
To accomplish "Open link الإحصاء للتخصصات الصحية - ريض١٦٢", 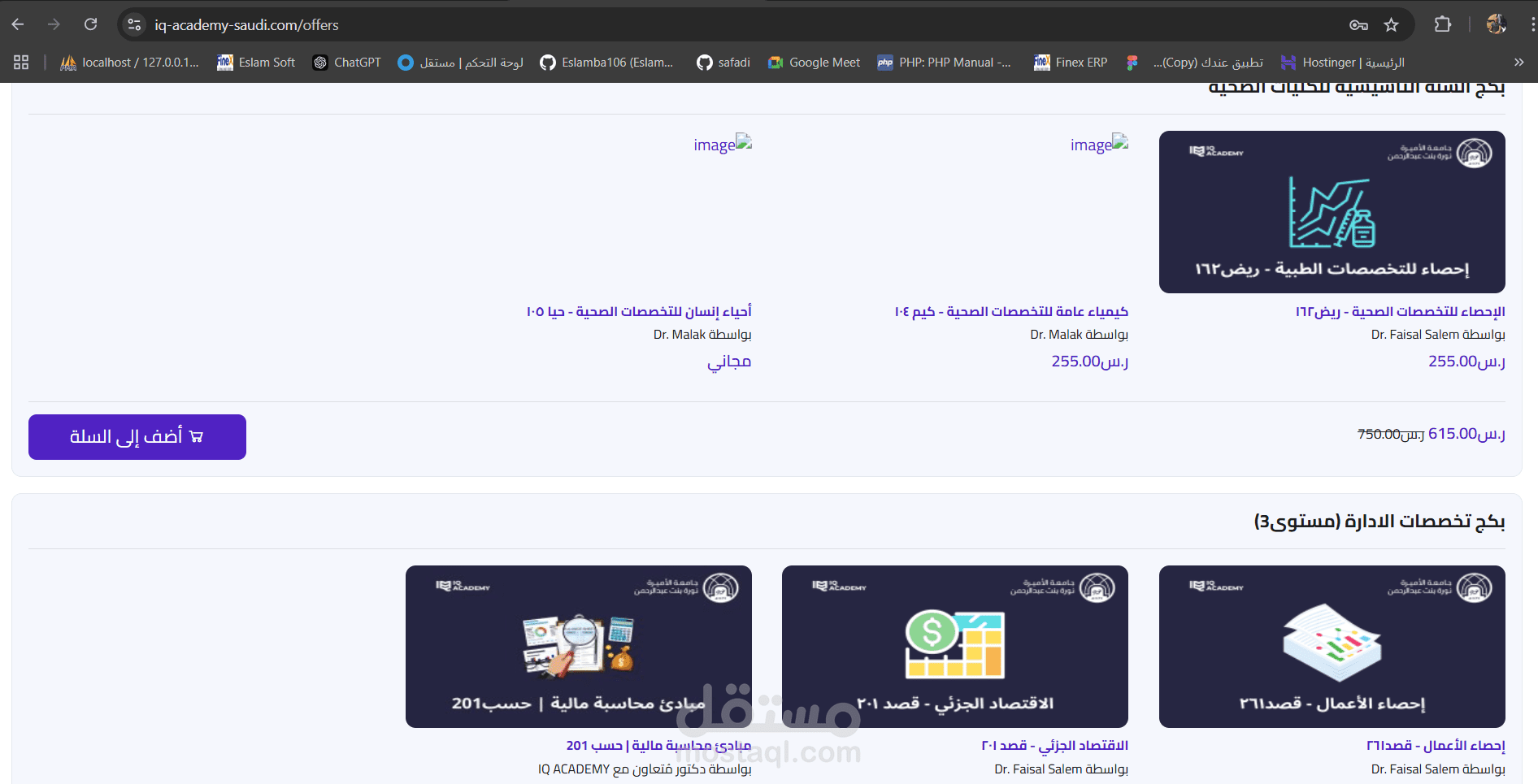I will coord(1401,312).
